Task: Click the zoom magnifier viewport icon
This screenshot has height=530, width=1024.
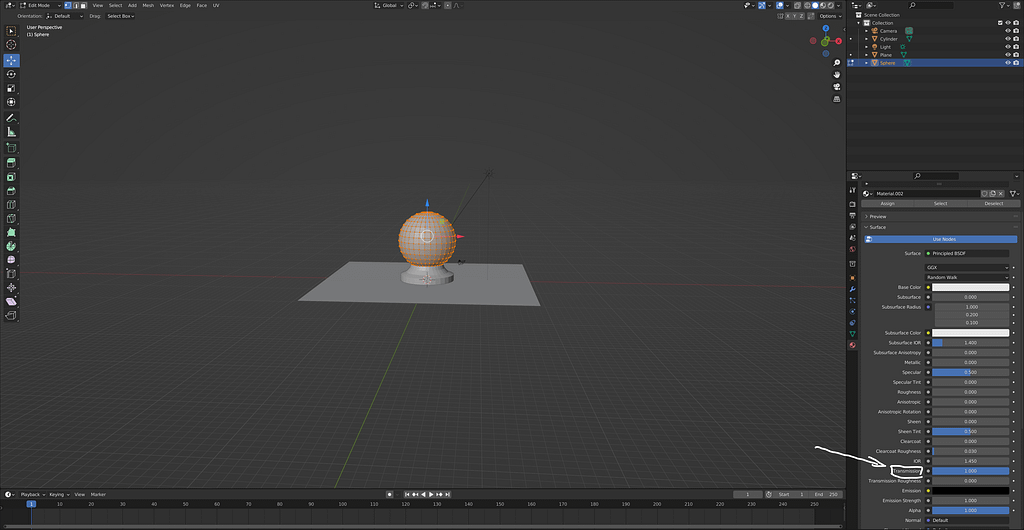Action: 837,61
